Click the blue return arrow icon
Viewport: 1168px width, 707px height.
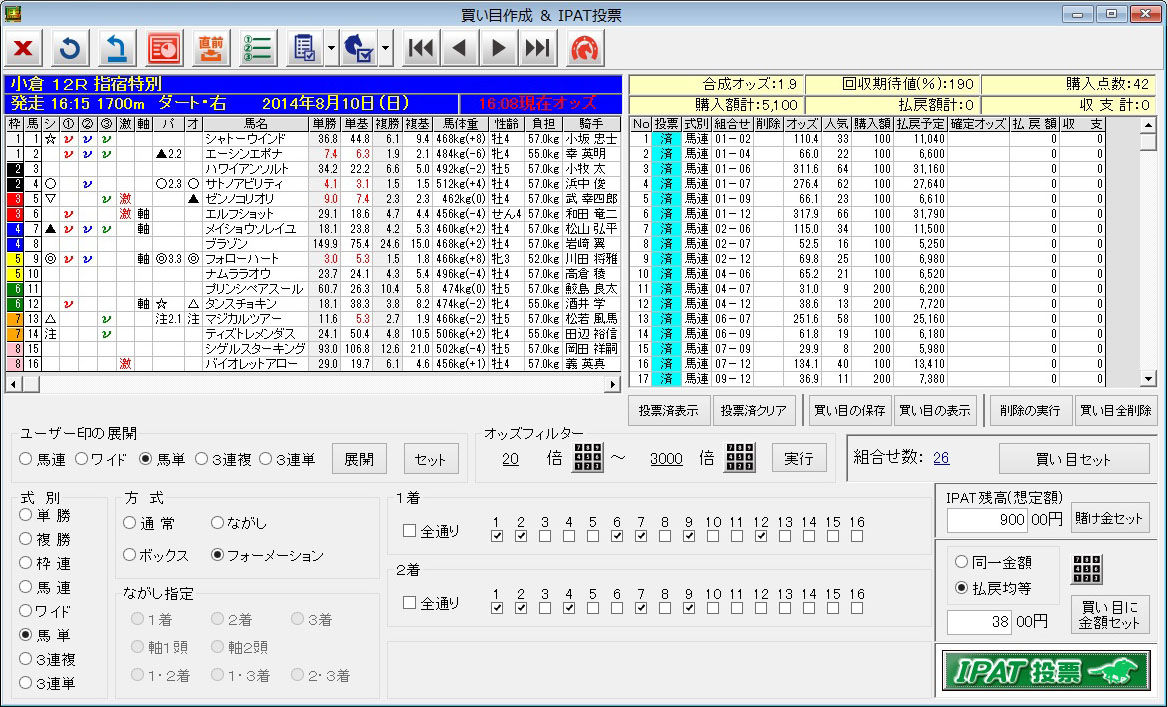[x=117, y=49]
